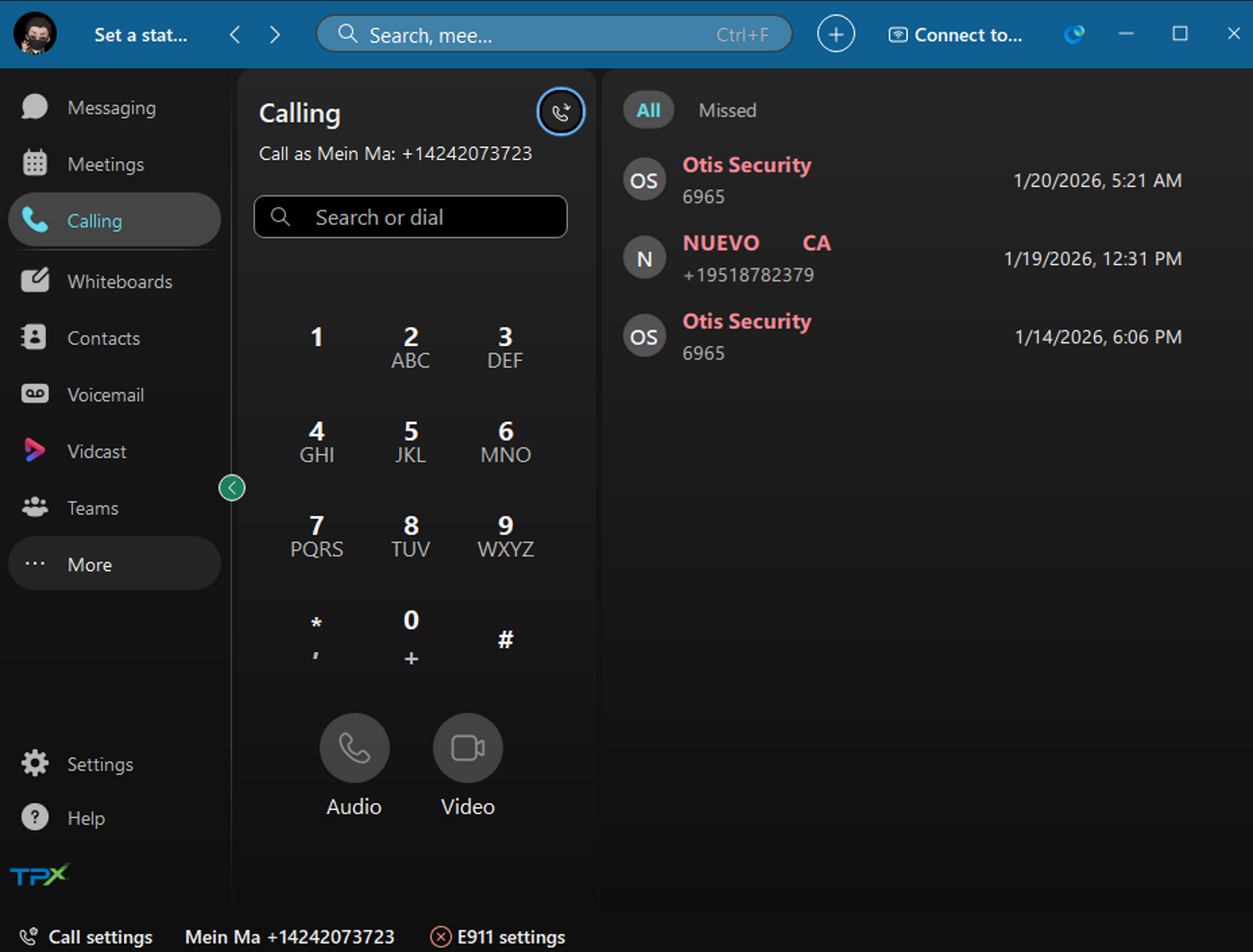Click the N avatar for NUEVO CA
Screen dimensions: 1253x952
click(644, 259)
